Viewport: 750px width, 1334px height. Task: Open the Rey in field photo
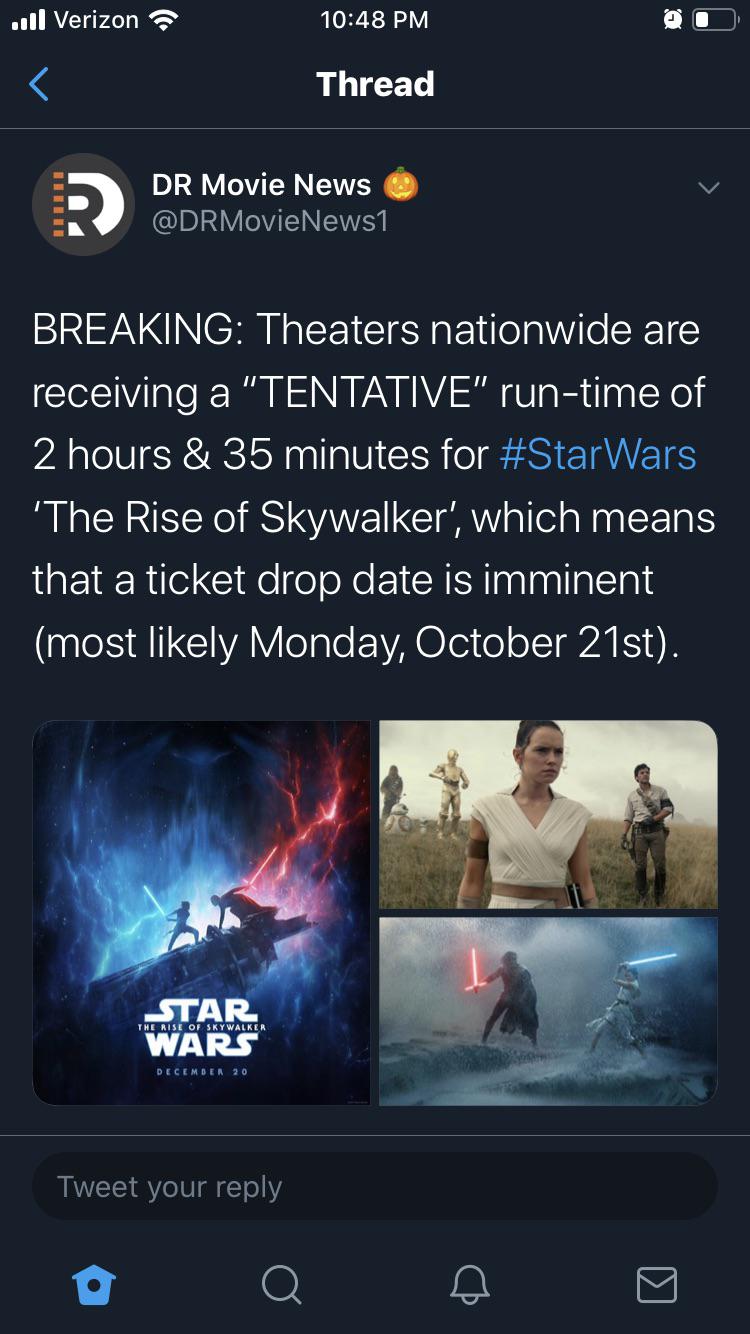pyautogui.click(x=548, y=815)
